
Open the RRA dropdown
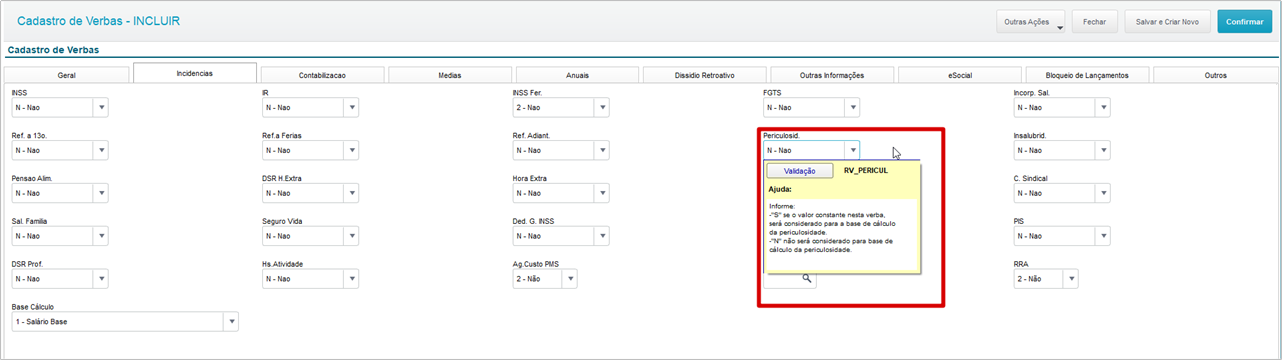[x=1070, y=279]
